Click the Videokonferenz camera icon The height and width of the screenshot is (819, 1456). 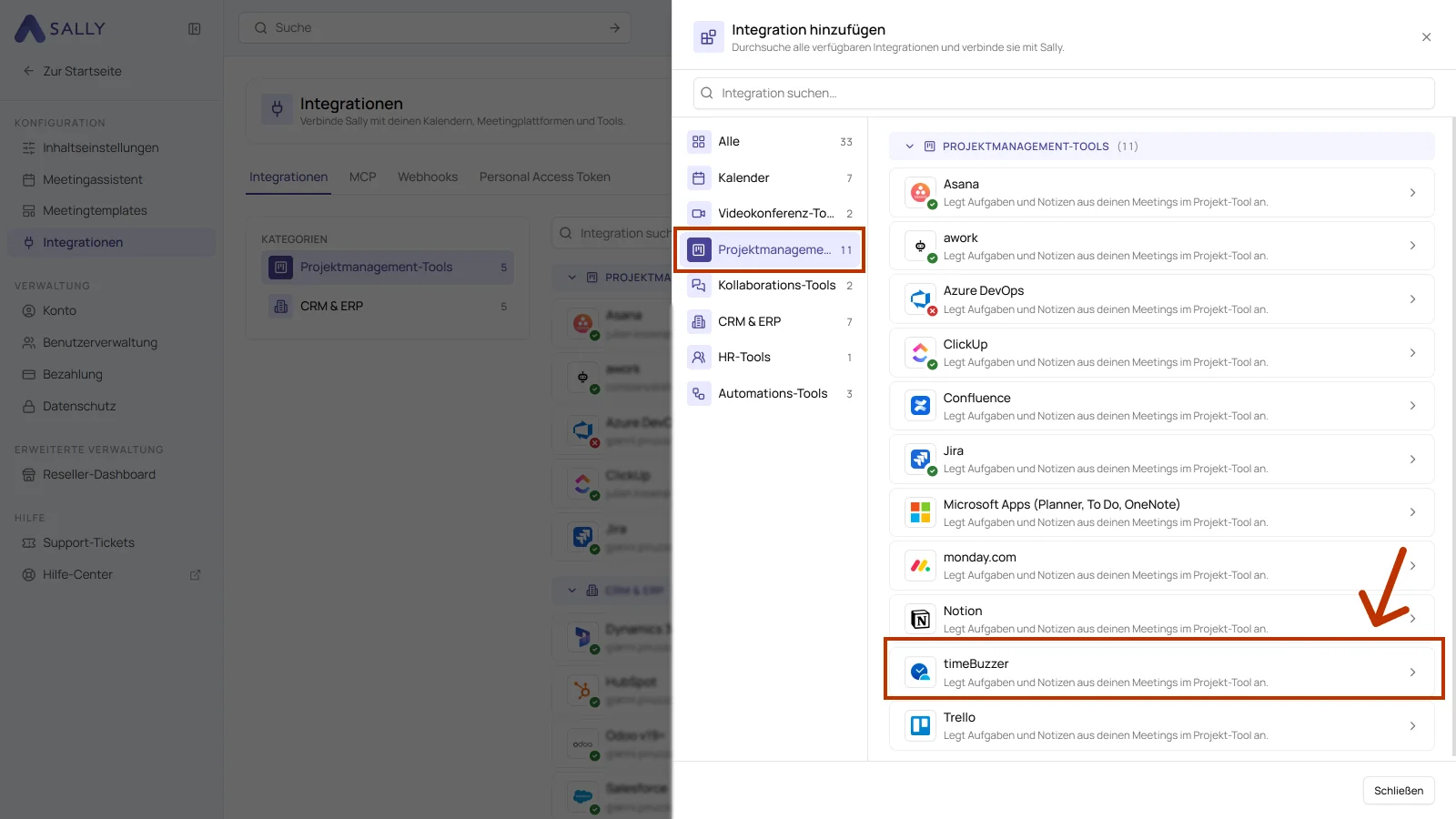pyautogui.click(x=699, y=213)
